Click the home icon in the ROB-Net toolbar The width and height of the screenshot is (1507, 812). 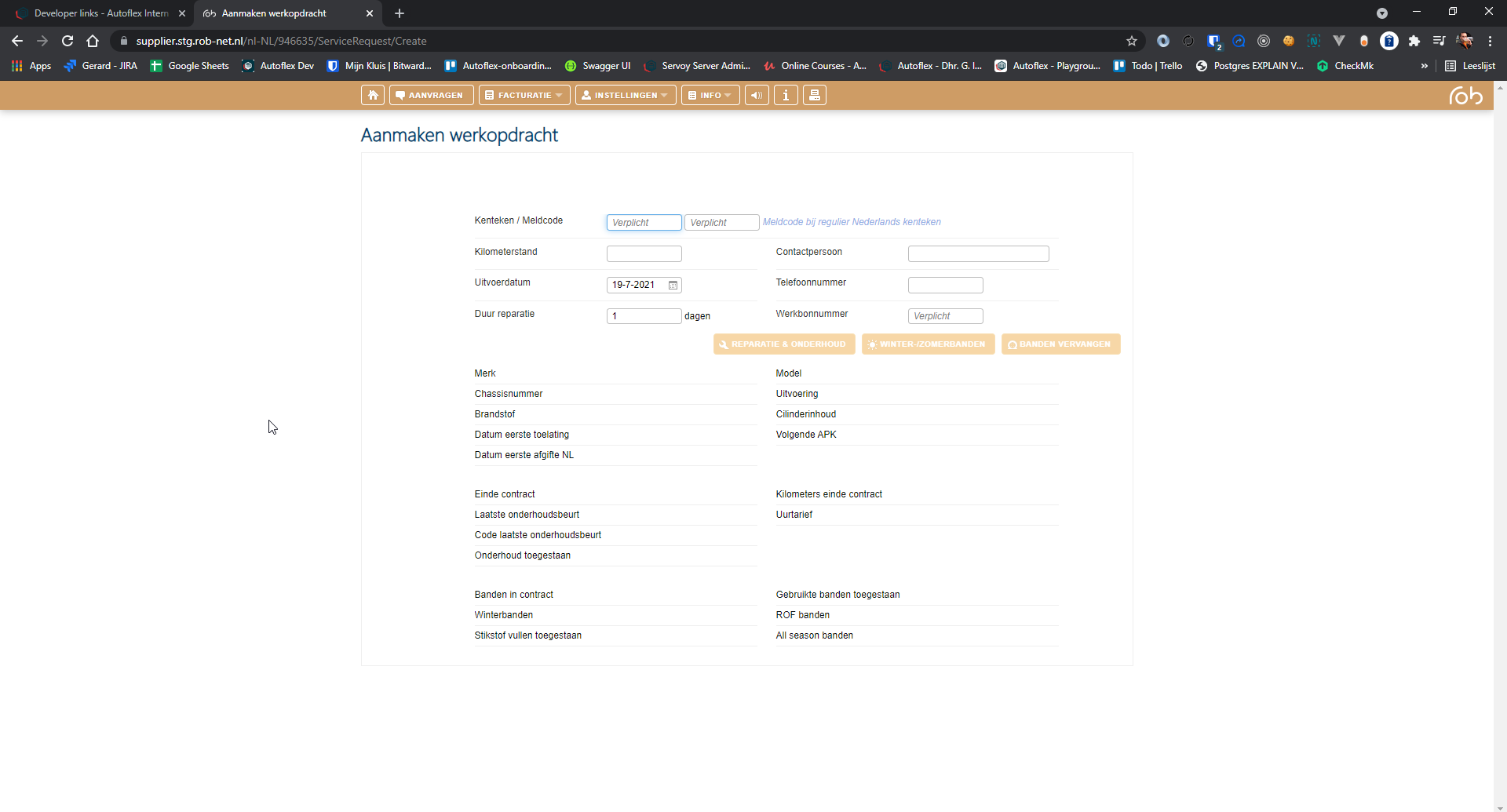point(373,95)
